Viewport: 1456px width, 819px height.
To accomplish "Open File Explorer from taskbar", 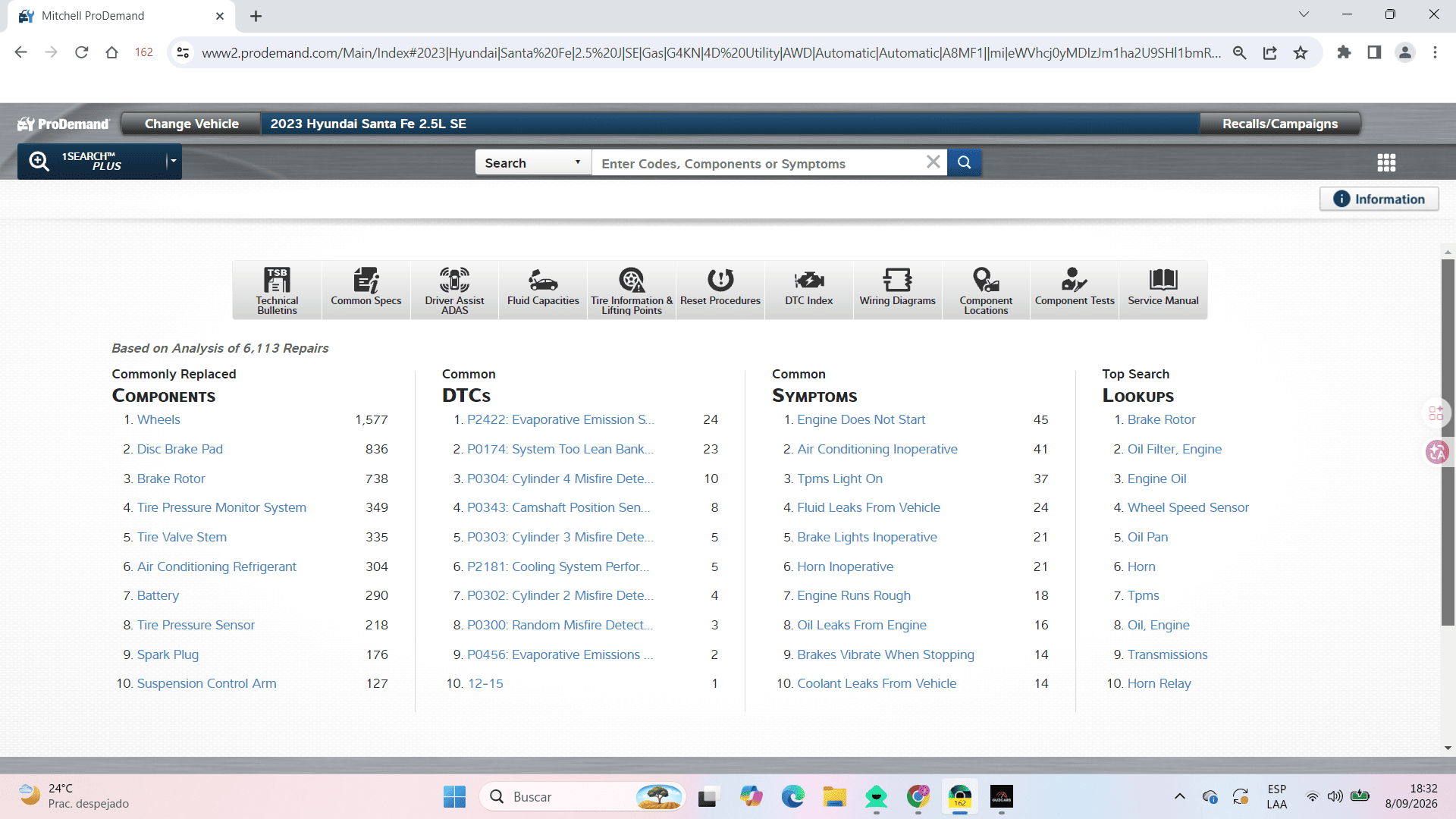I will coord(834,796).
